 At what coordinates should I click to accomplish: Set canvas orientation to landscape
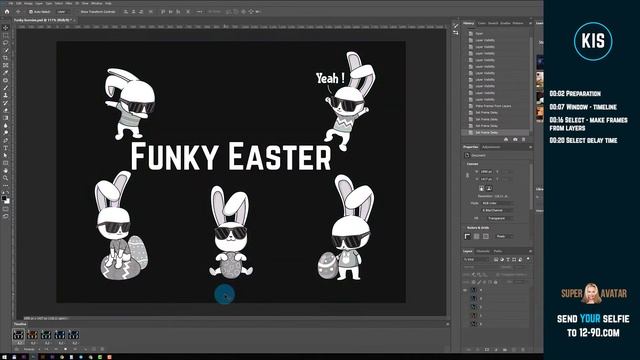(489, 188)
